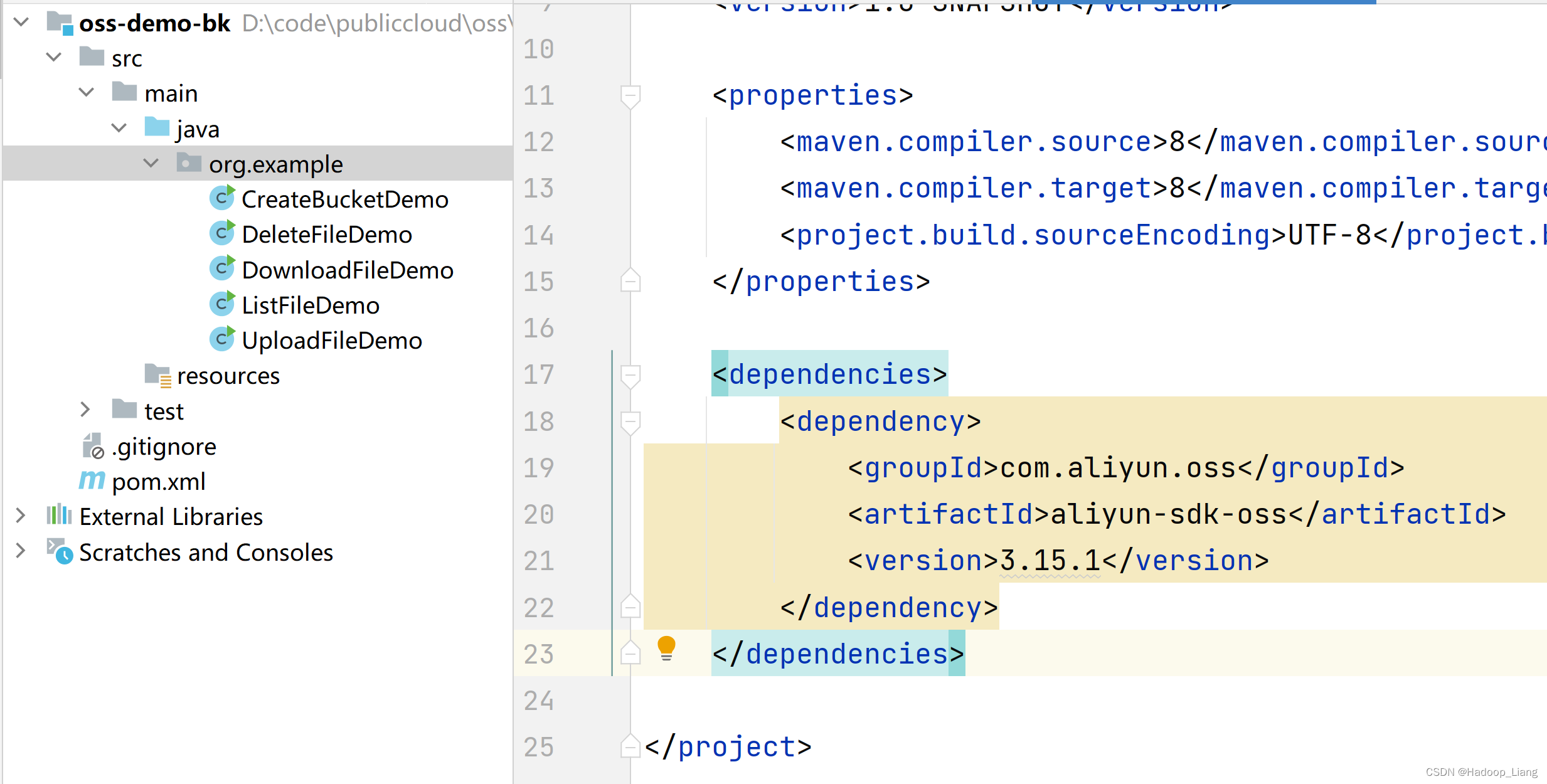The width and height of the screenshot is (1547, 784).
Task: Click the blue java source root icon
Action: click(157, 127)
